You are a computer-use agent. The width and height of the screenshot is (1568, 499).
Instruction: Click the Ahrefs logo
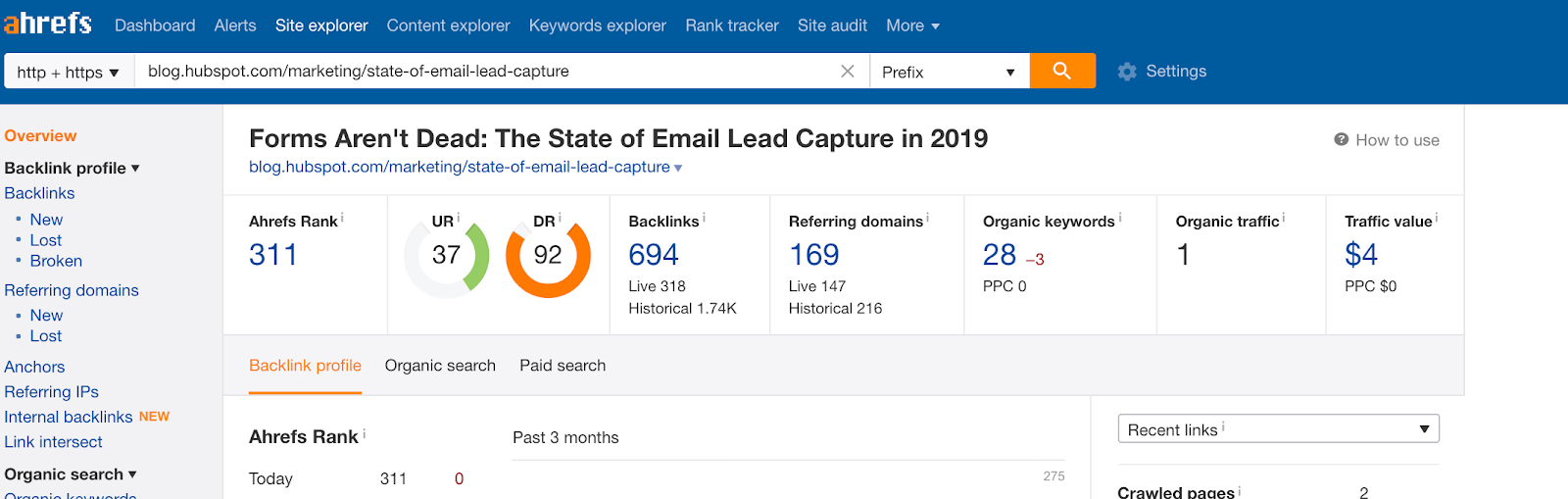point(47,24)
